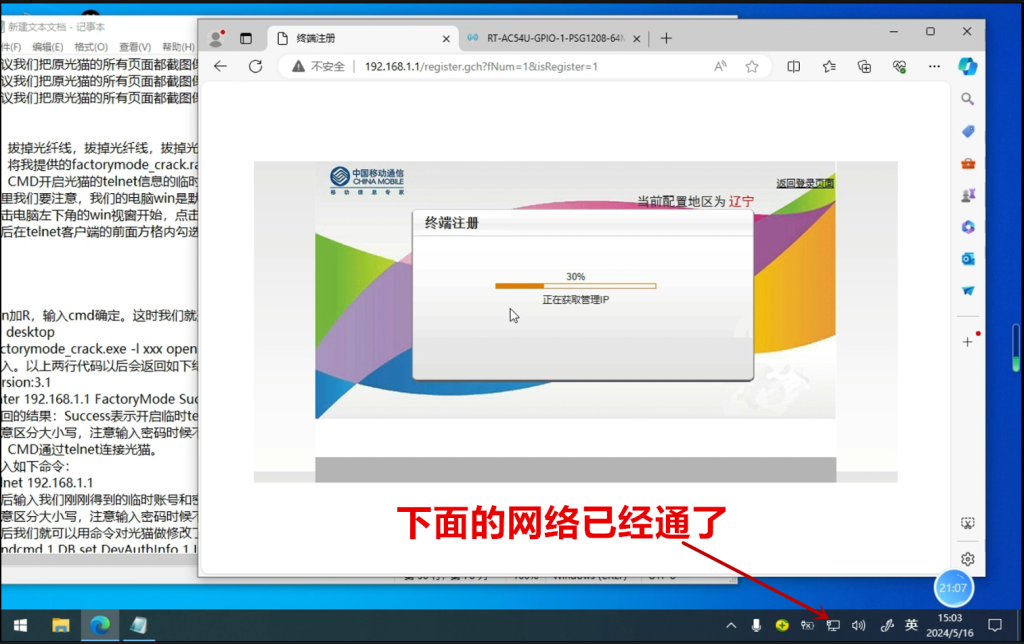Open a new browser tab
1024x644 pixels.
tap(666, 38)
